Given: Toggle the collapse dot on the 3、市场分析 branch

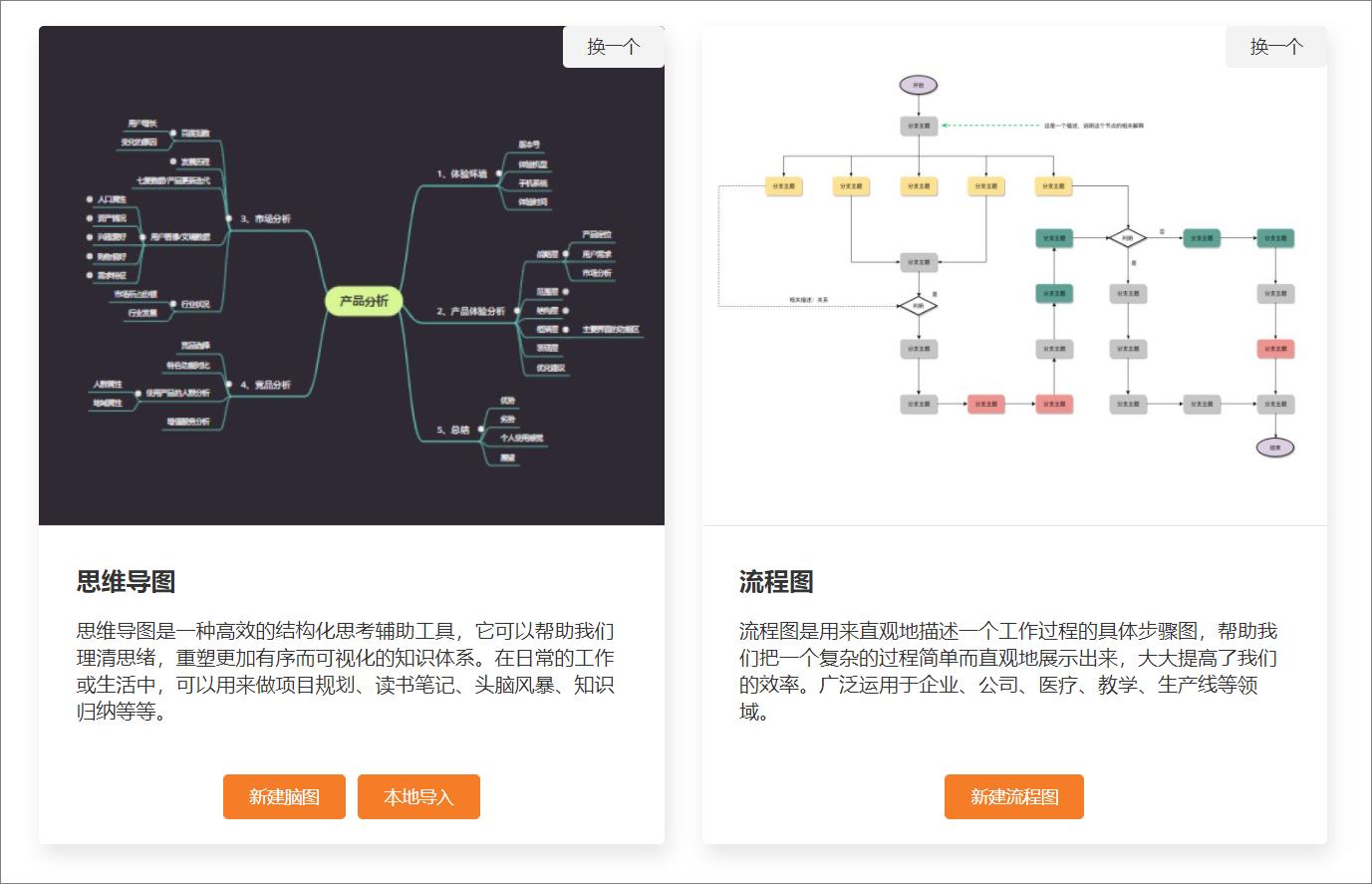Looking at the screenshot, I should pos(229,218).
